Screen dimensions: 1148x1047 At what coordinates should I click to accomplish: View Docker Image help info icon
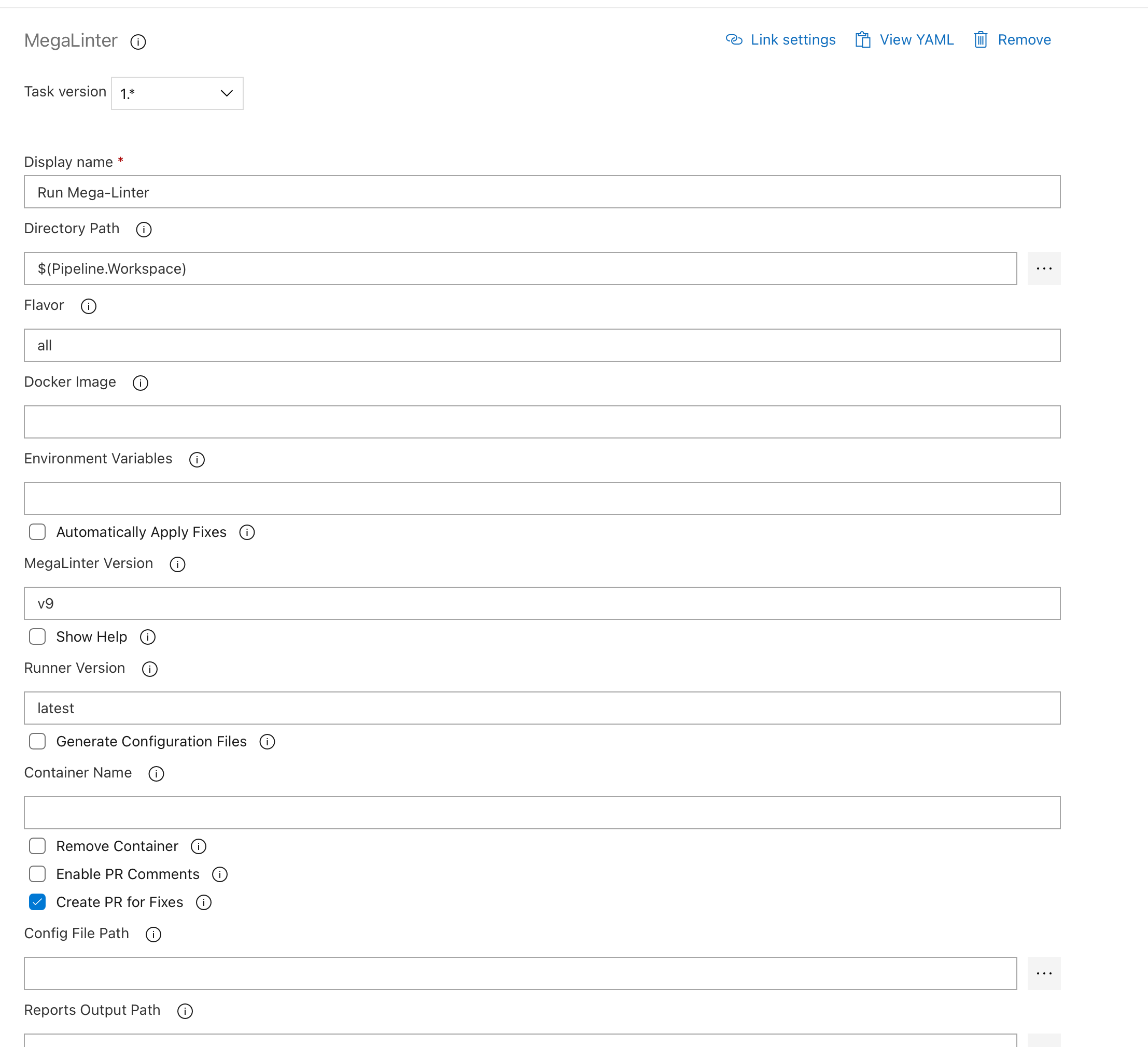coord(140,383)
